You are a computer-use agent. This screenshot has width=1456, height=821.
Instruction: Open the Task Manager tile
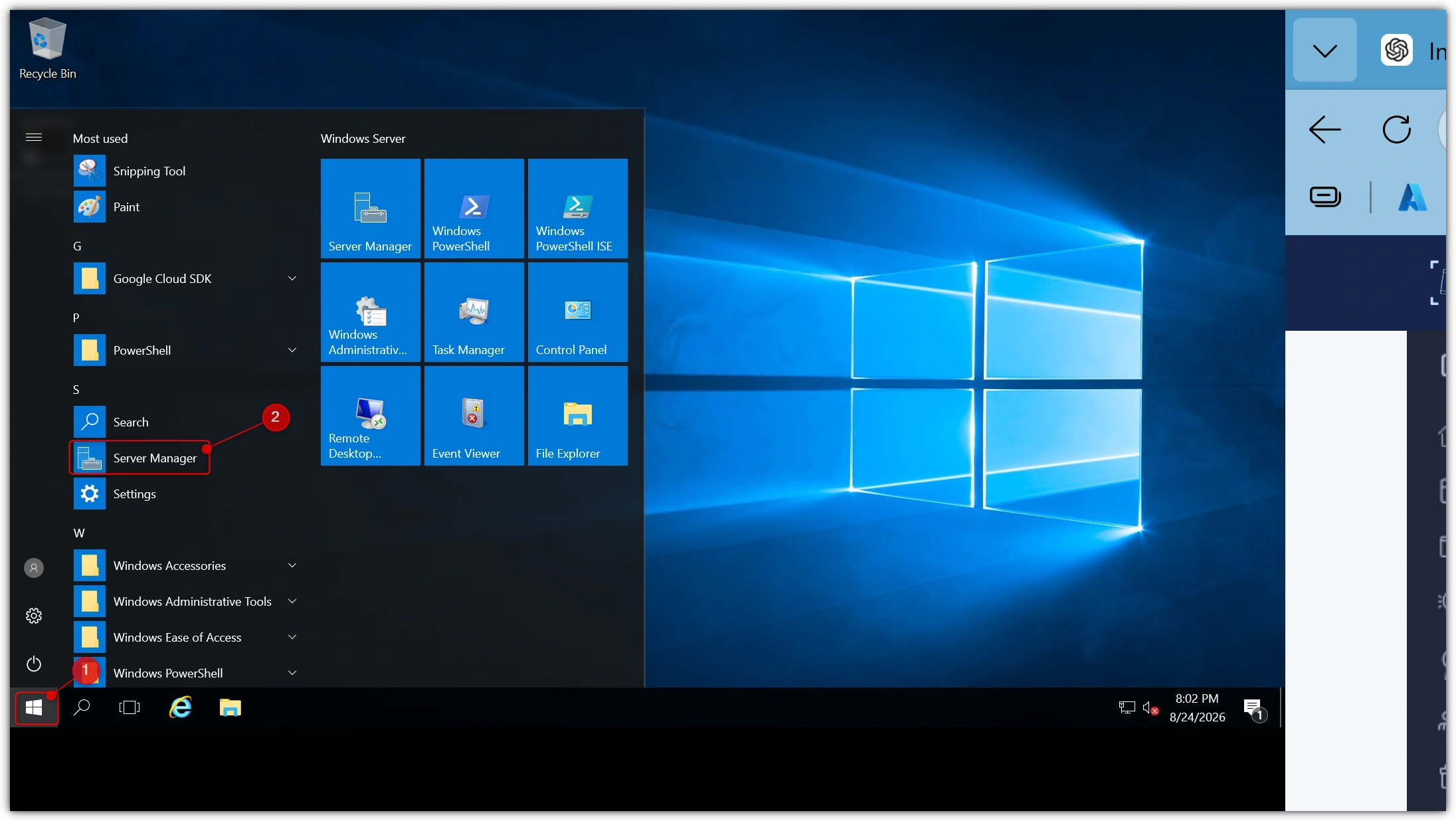click(x=474, y=312)
